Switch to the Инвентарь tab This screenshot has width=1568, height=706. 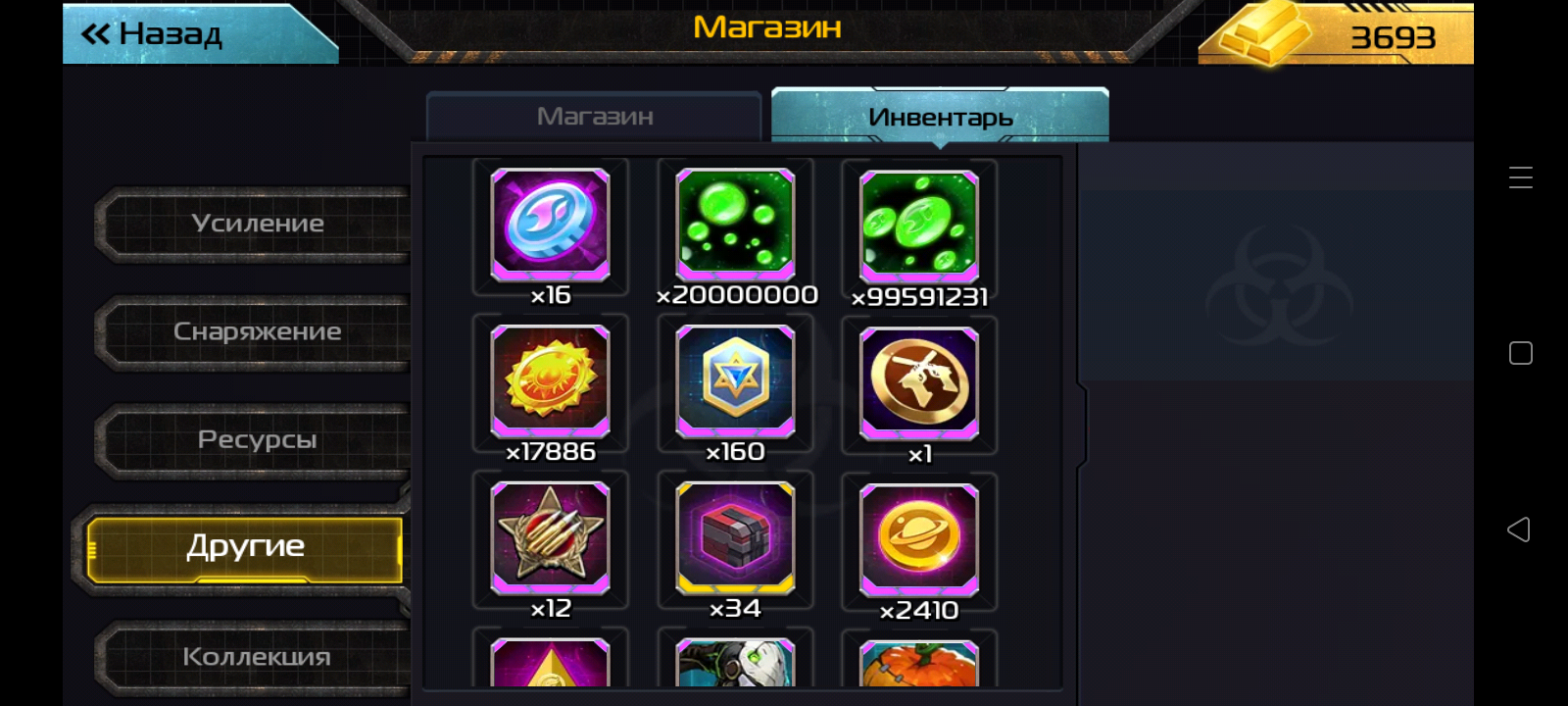click(x=940, y=117)
